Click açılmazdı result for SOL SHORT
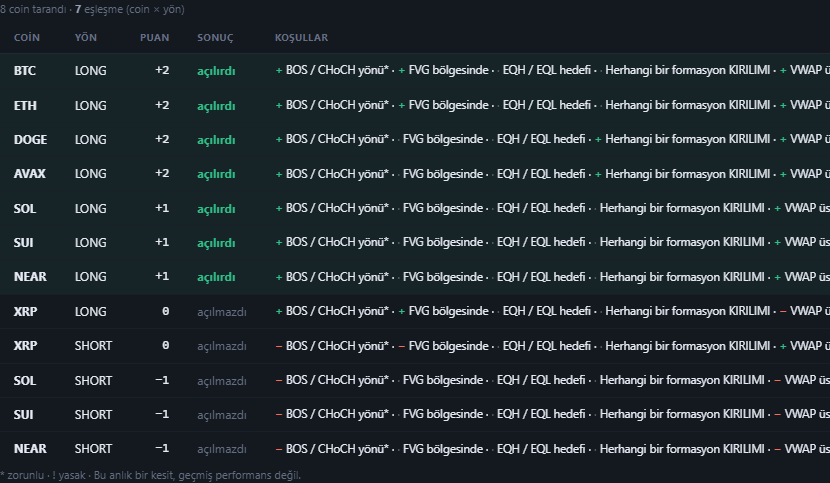The image size is (830, 483). coord(222,381)
